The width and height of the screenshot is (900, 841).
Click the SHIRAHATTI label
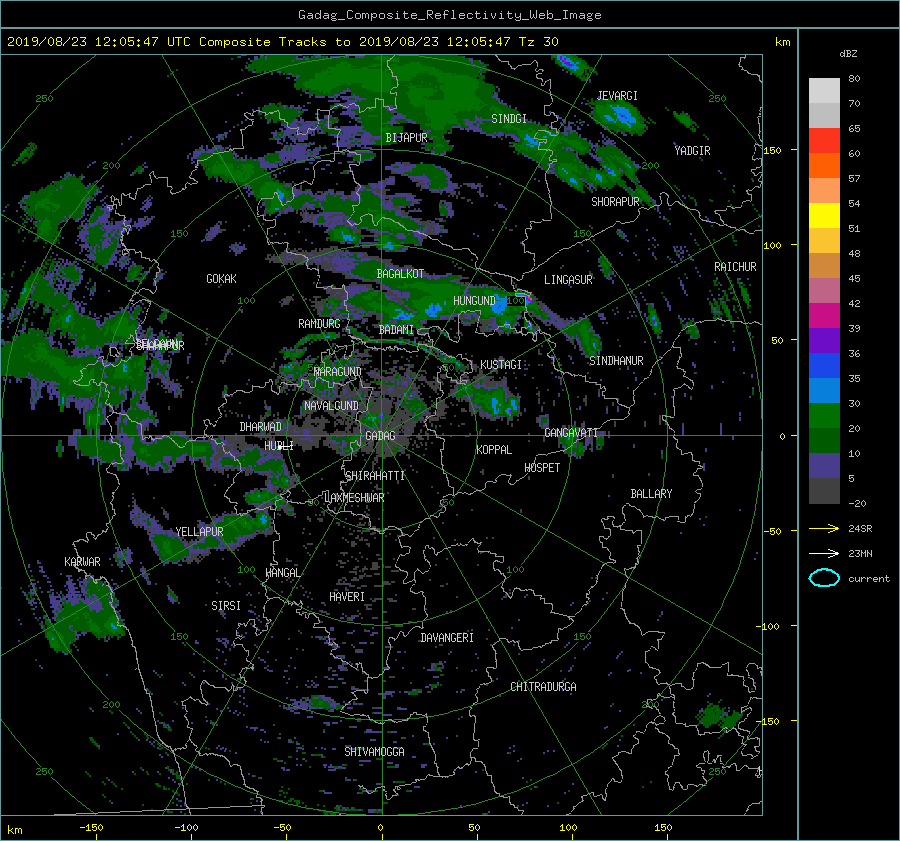pyautogui.click(x=375, y=476)
